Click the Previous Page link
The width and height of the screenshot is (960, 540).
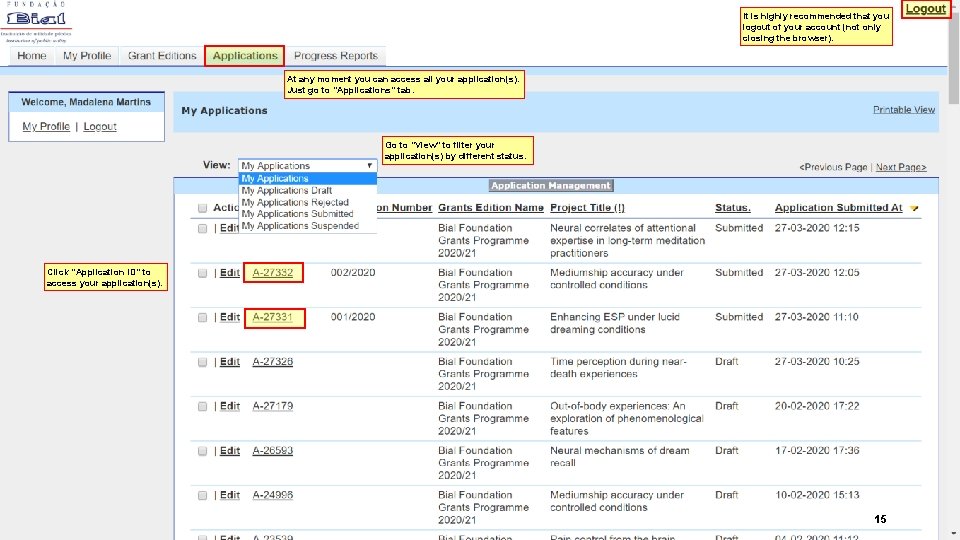point(833,167)
